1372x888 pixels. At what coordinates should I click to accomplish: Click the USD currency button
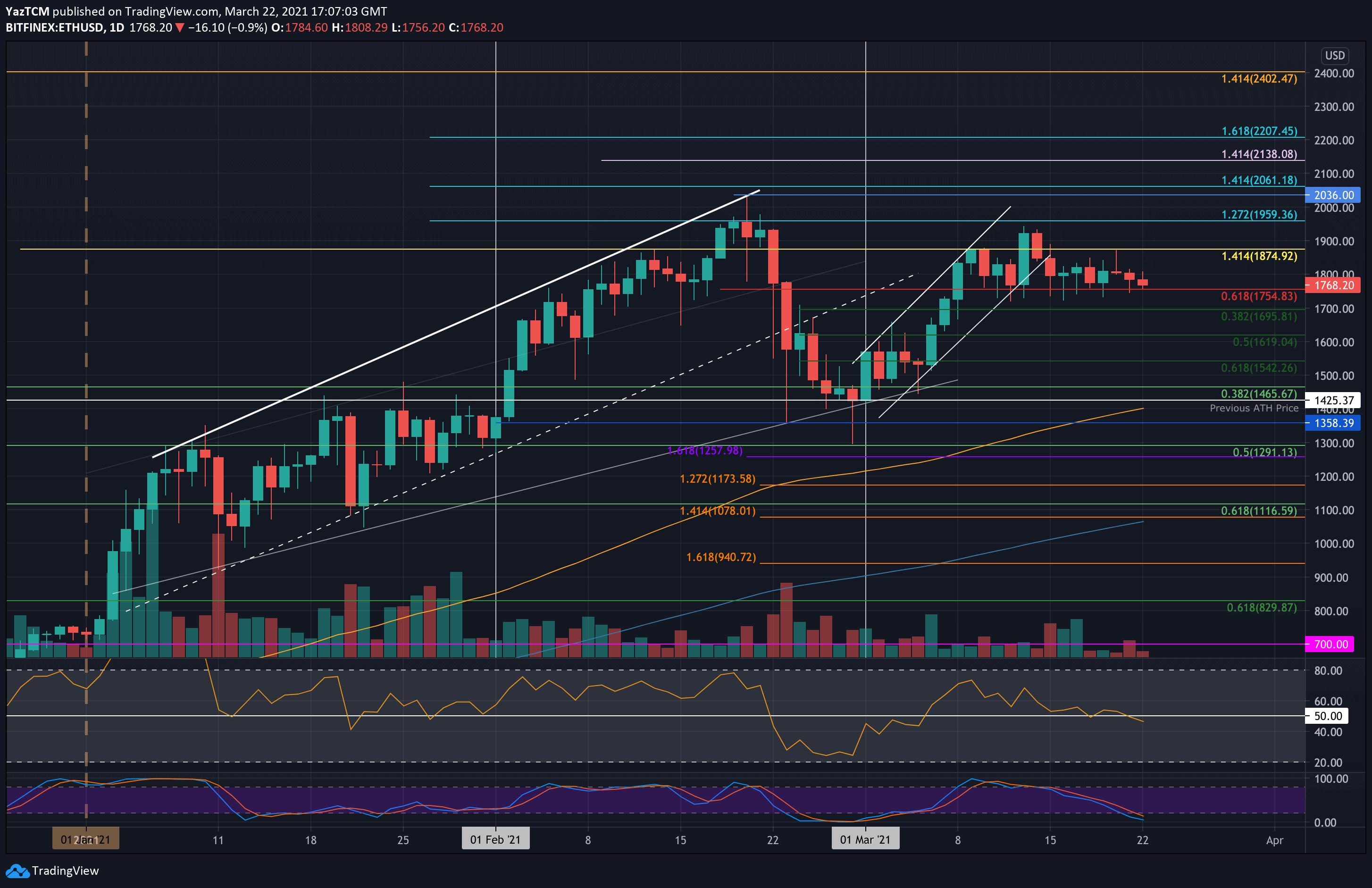pyautogui.click(x=1335, y=55)
